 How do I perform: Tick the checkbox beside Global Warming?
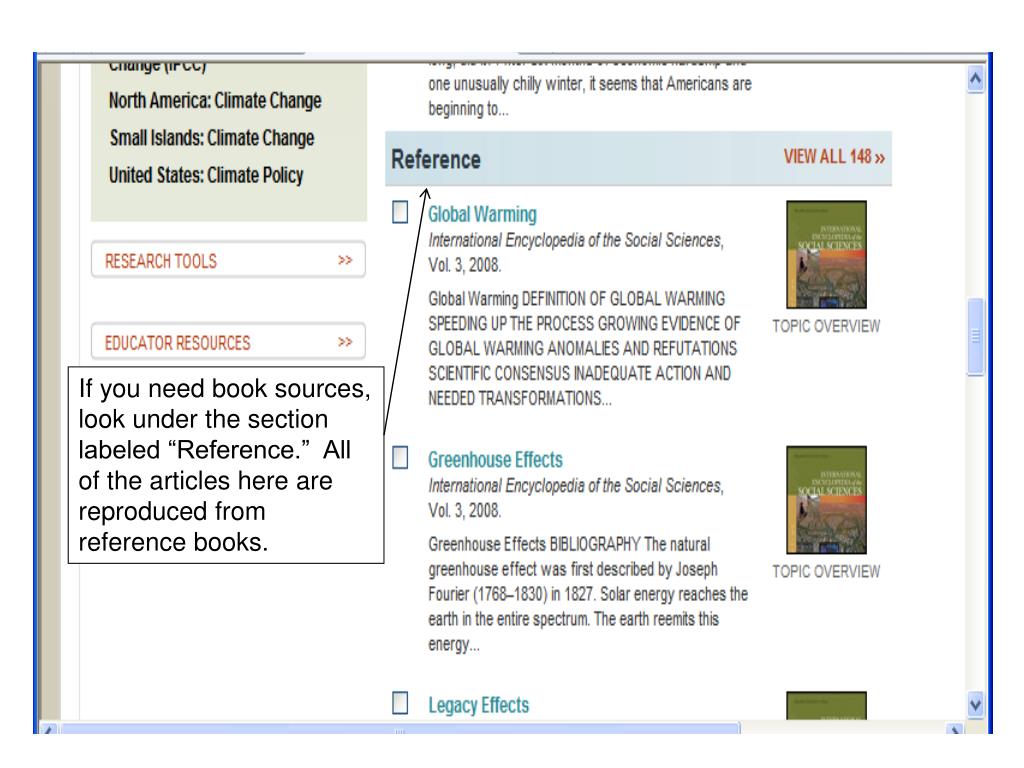point(400,212)
